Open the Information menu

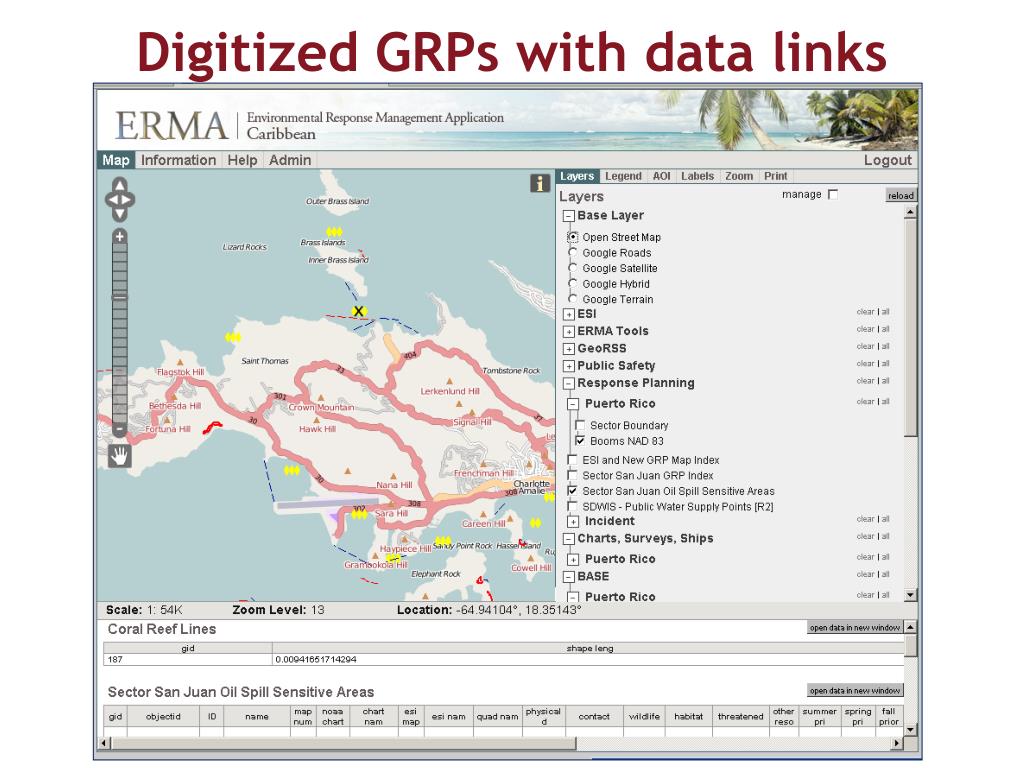[x=178, y=160]
